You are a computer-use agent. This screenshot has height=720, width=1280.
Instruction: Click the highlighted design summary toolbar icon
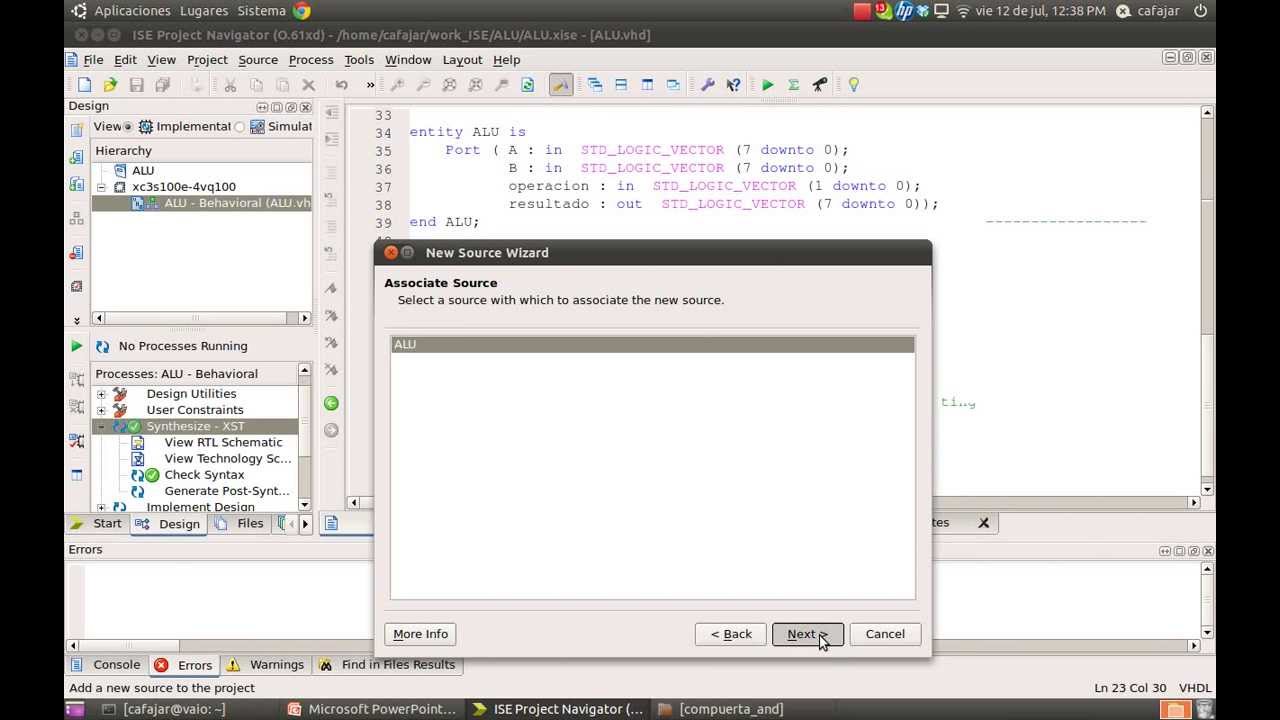click(x=561, y=85)
